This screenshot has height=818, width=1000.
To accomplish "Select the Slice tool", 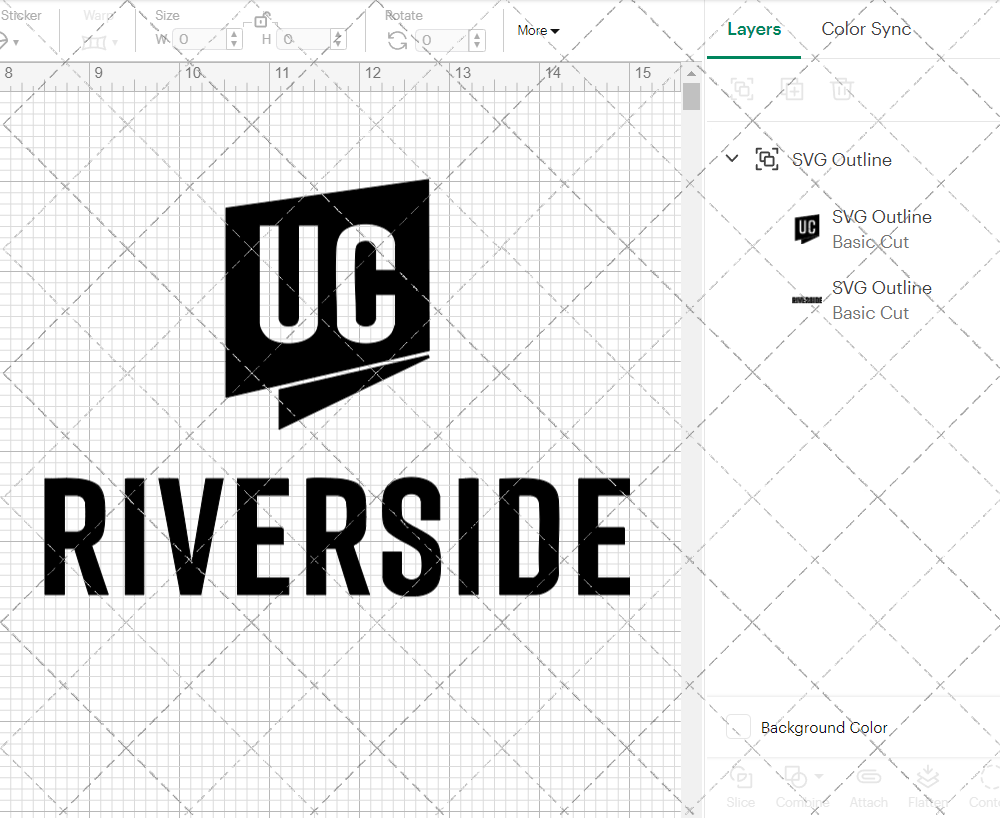I will coord(740,786).
